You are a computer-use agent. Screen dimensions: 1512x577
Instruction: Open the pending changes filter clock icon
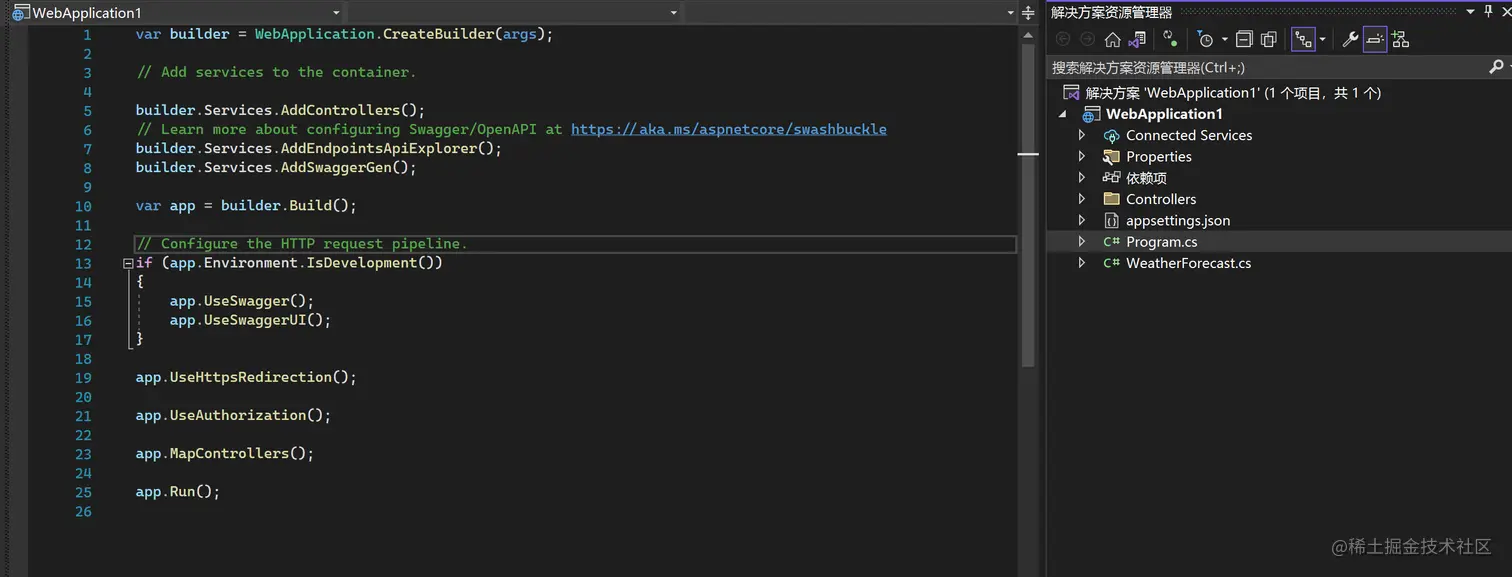1206,40
